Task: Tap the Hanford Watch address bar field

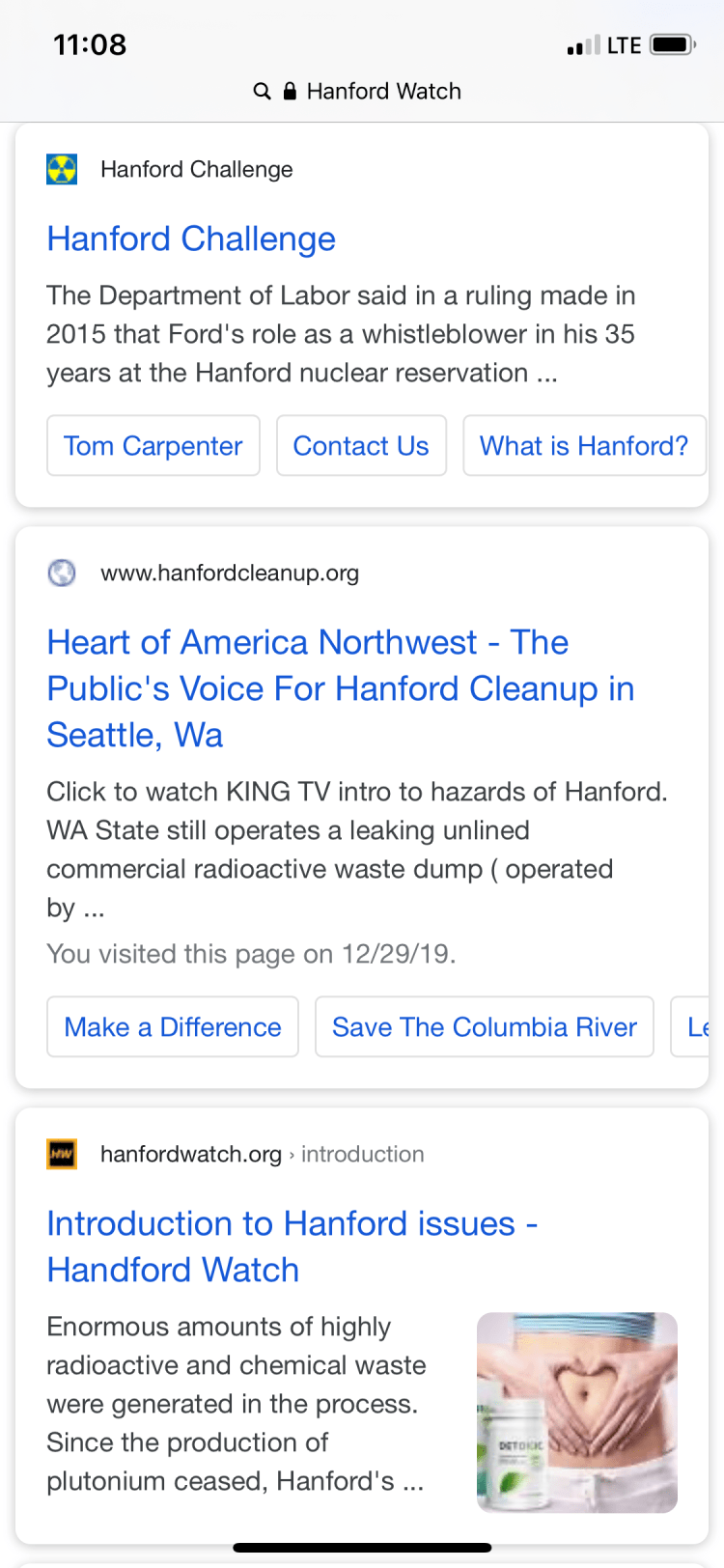Action: (383, 92)
